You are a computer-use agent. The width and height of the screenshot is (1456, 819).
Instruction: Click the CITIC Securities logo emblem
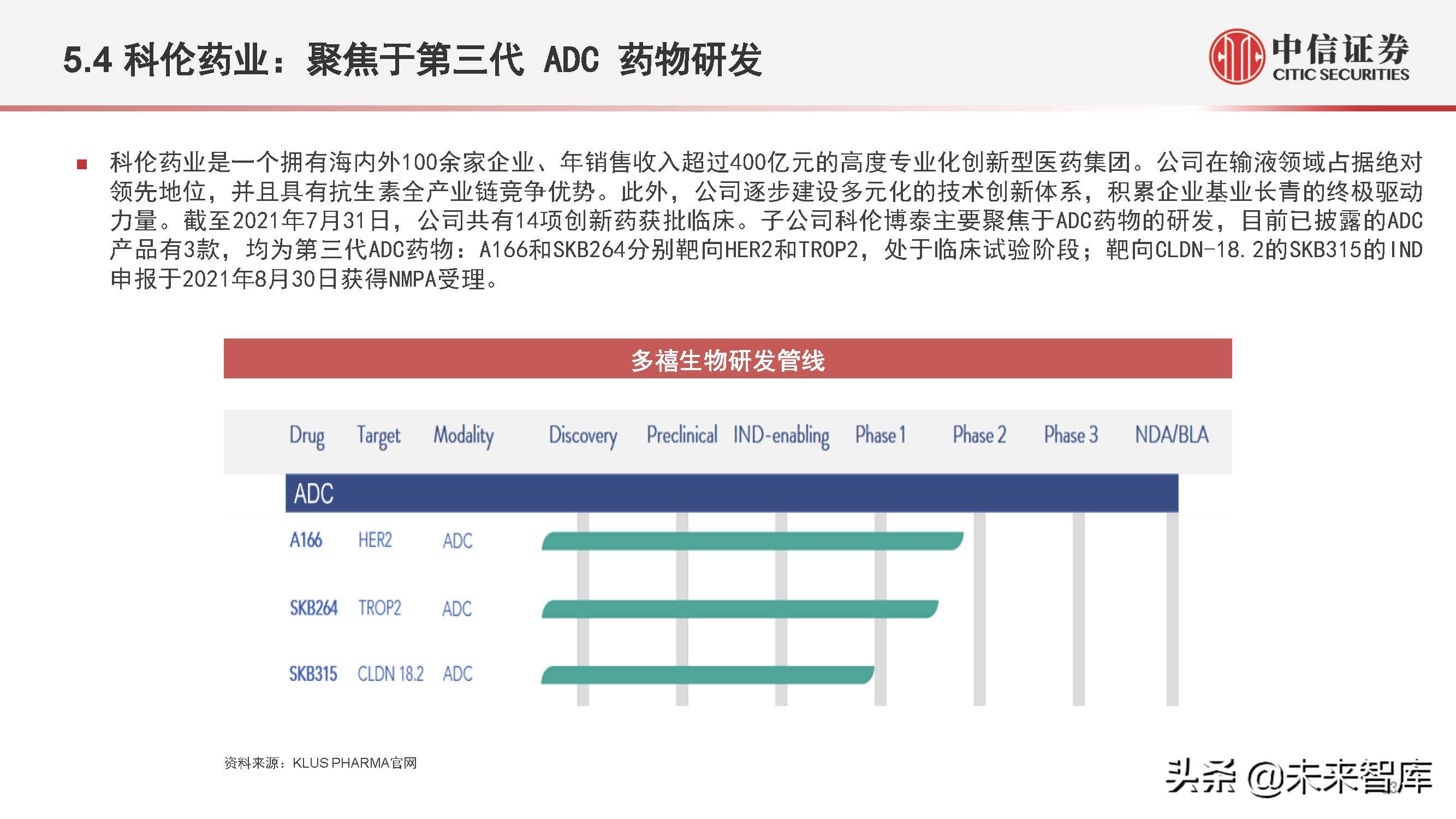pos(1237,57)
